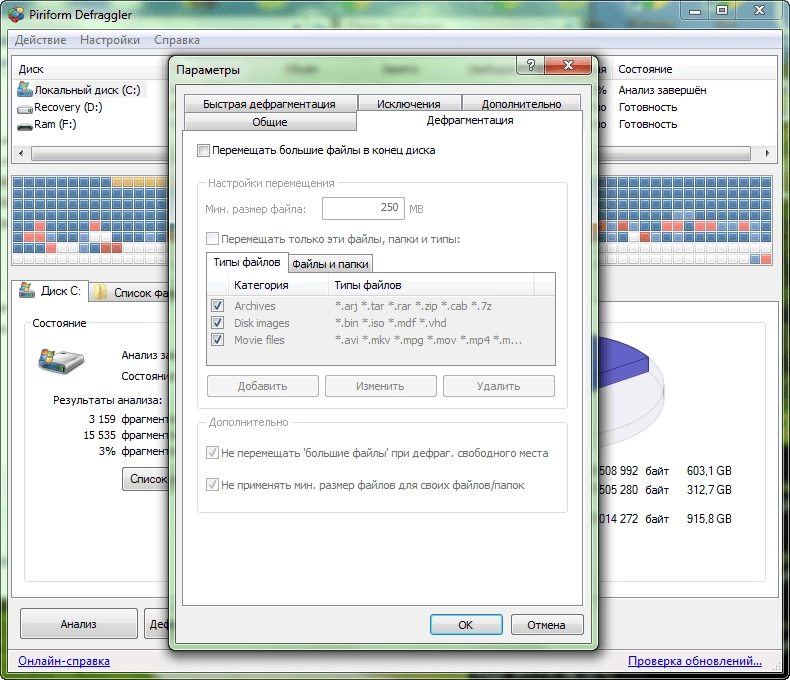The image size is (790, 680).
Task: Open the Дополнительно tab
Action: click(521, 103)
